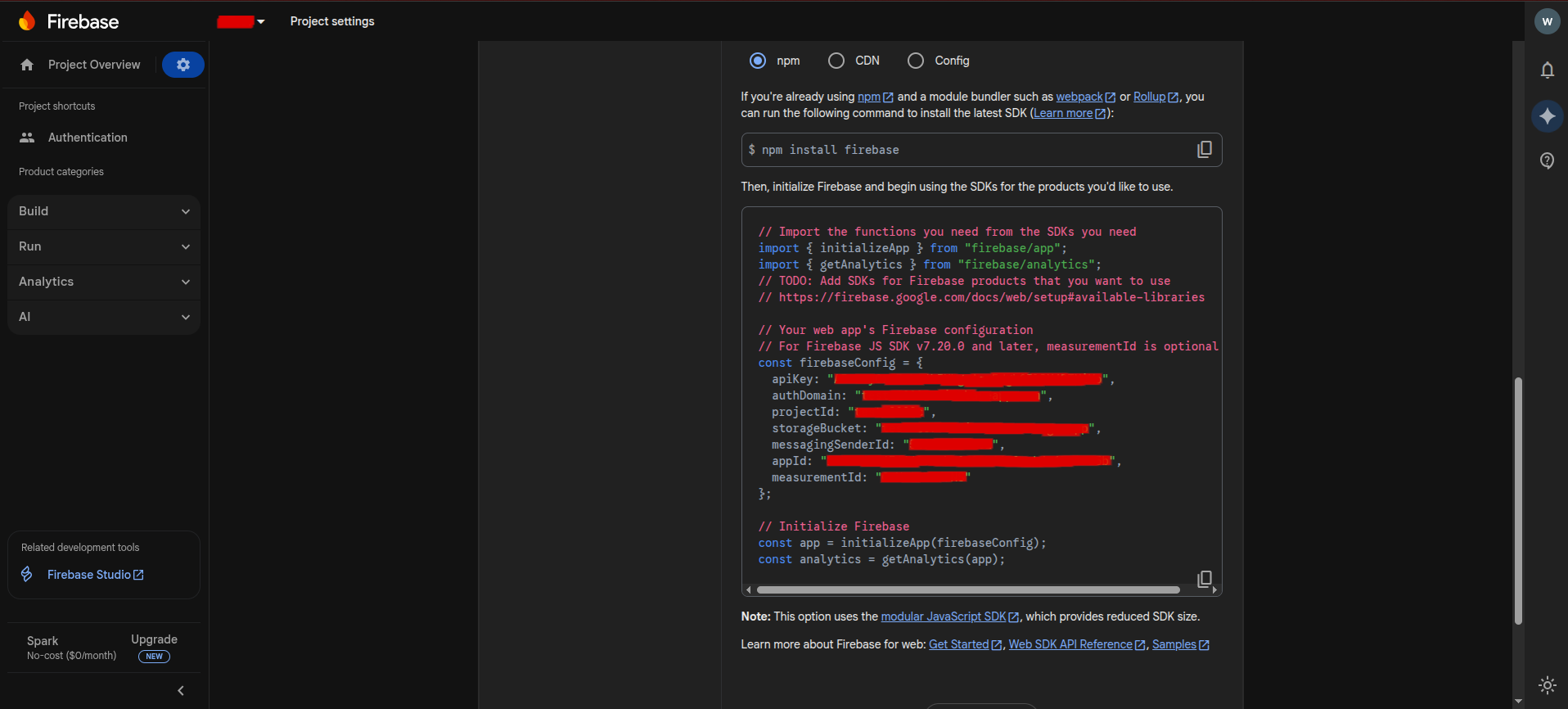Select the Config radio option

(x=916, y=61)
